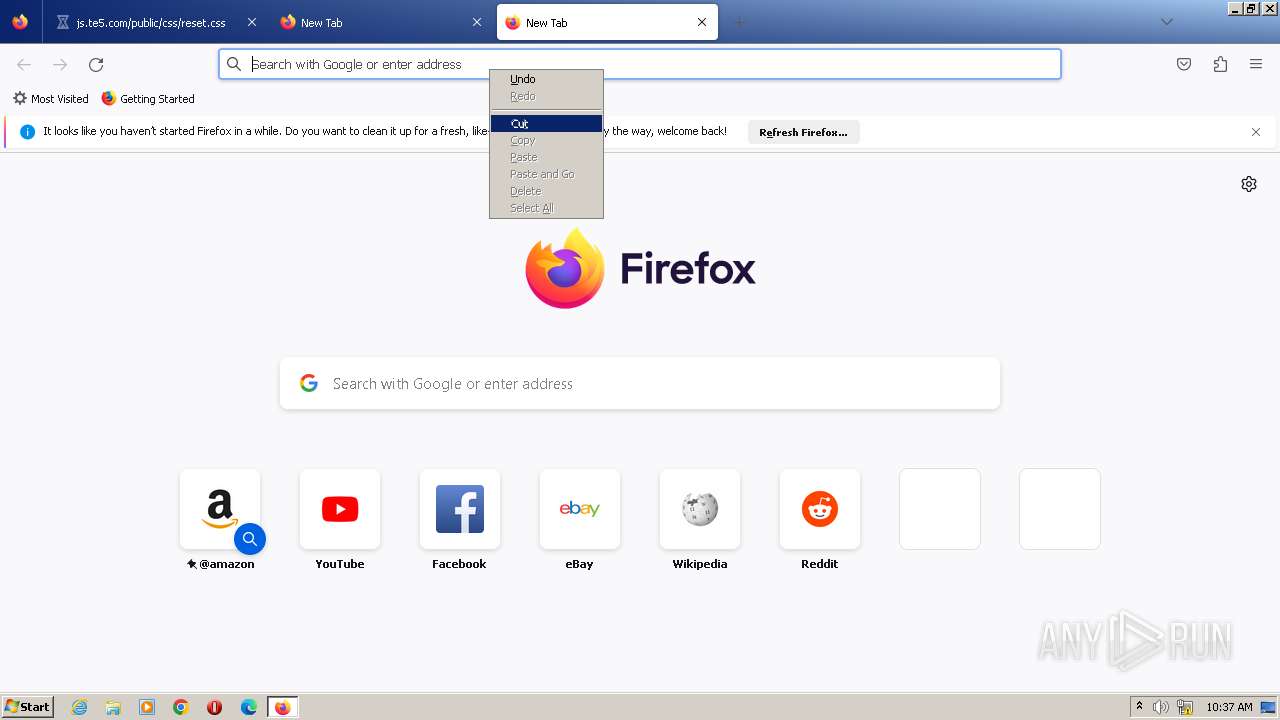Click the Firefox View icon in tab bar
This screenshot has width=1280, height=720.
coord(20,22)
